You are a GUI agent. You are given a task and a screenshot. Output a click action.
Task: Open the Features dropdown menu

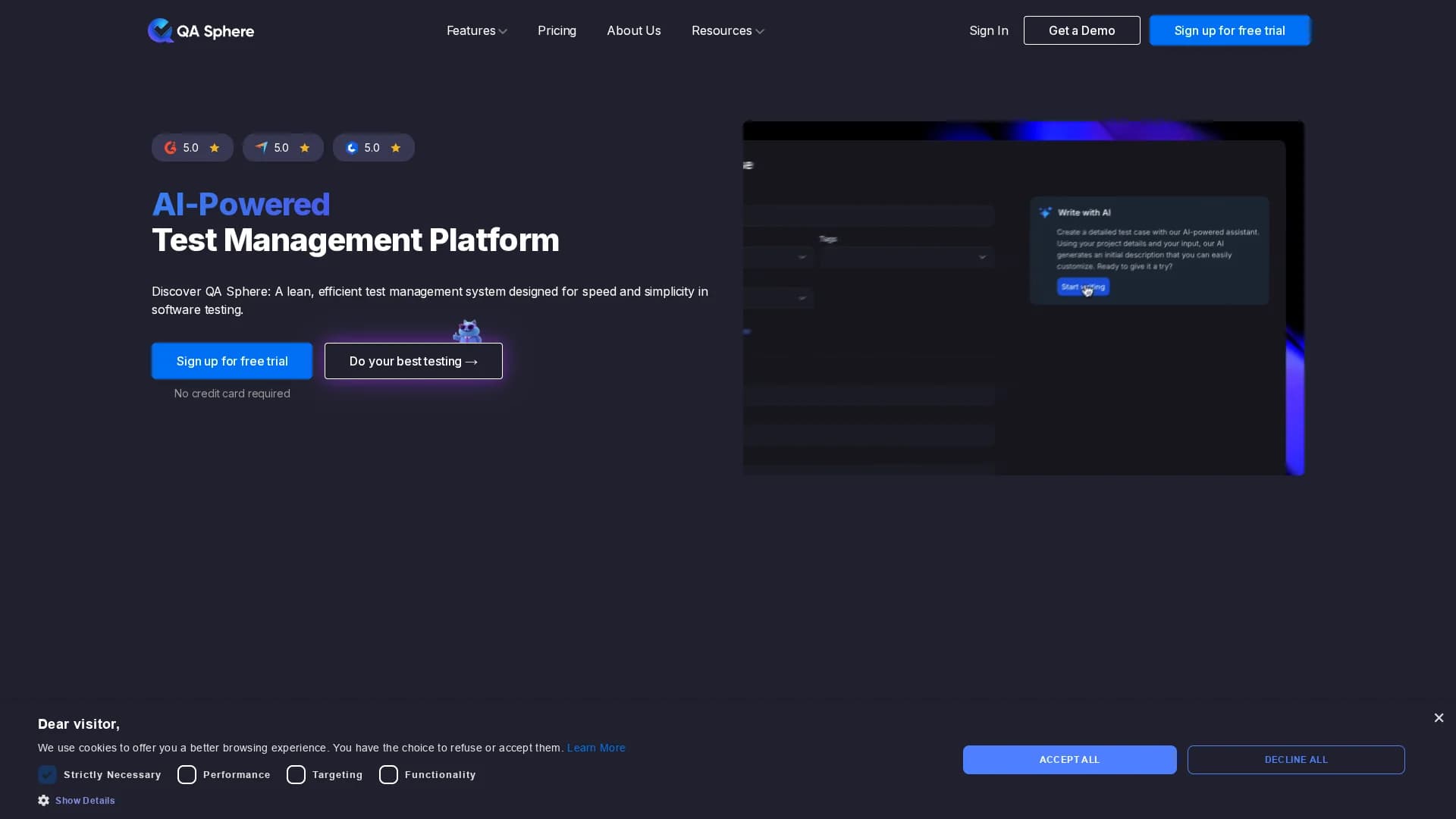pos(476,30)
